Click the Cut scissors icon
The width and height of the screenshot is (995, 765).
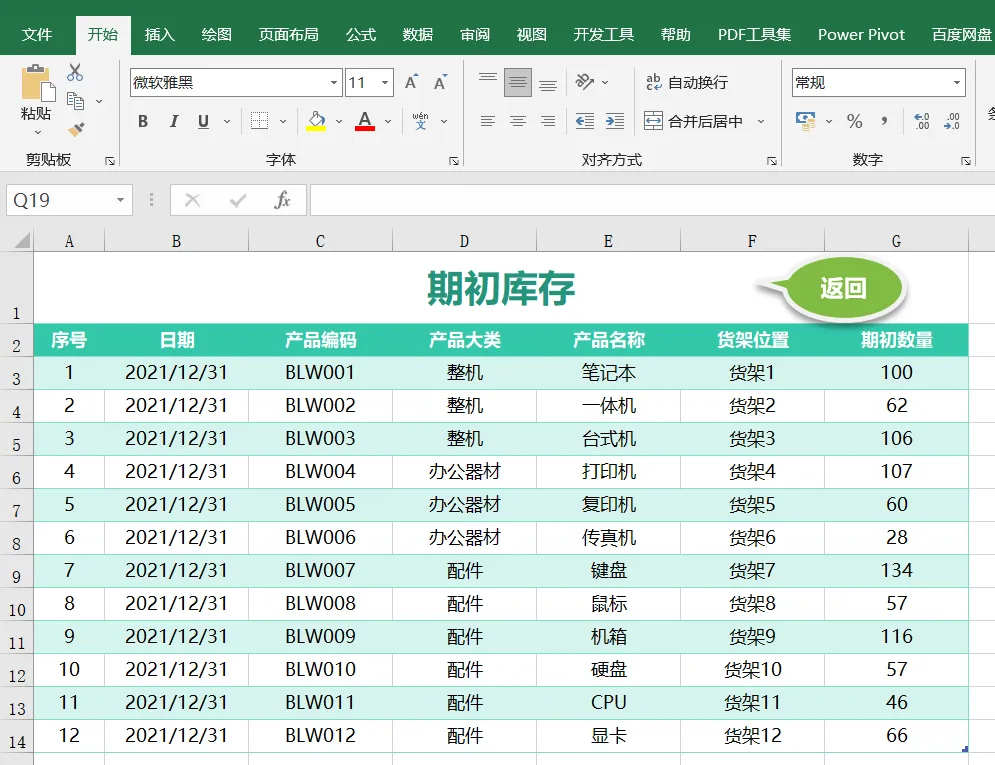75,72
